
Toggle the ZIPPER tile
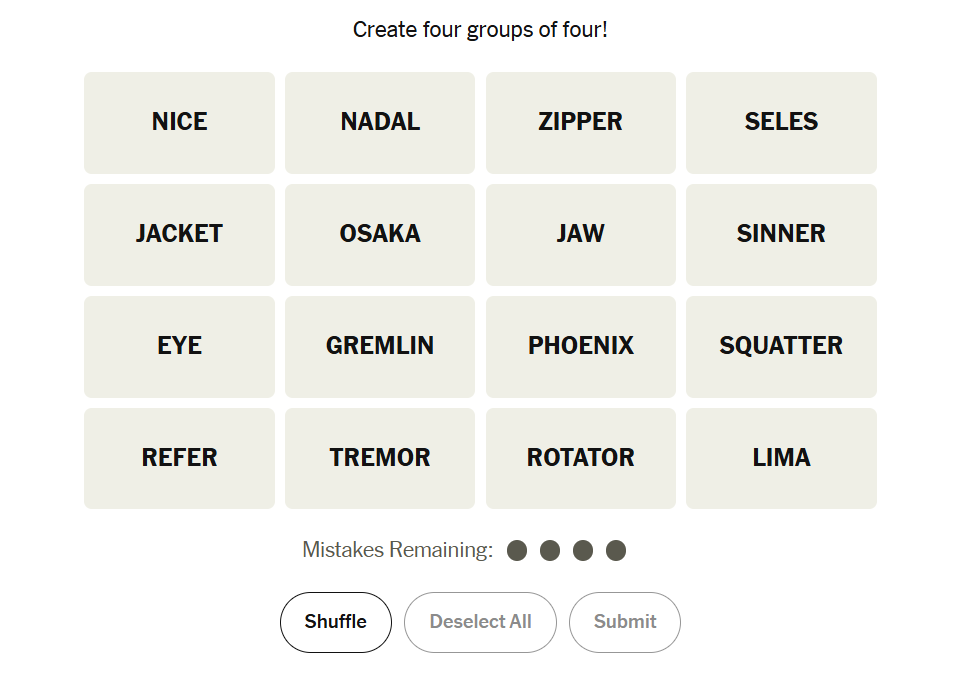point(580,122)
